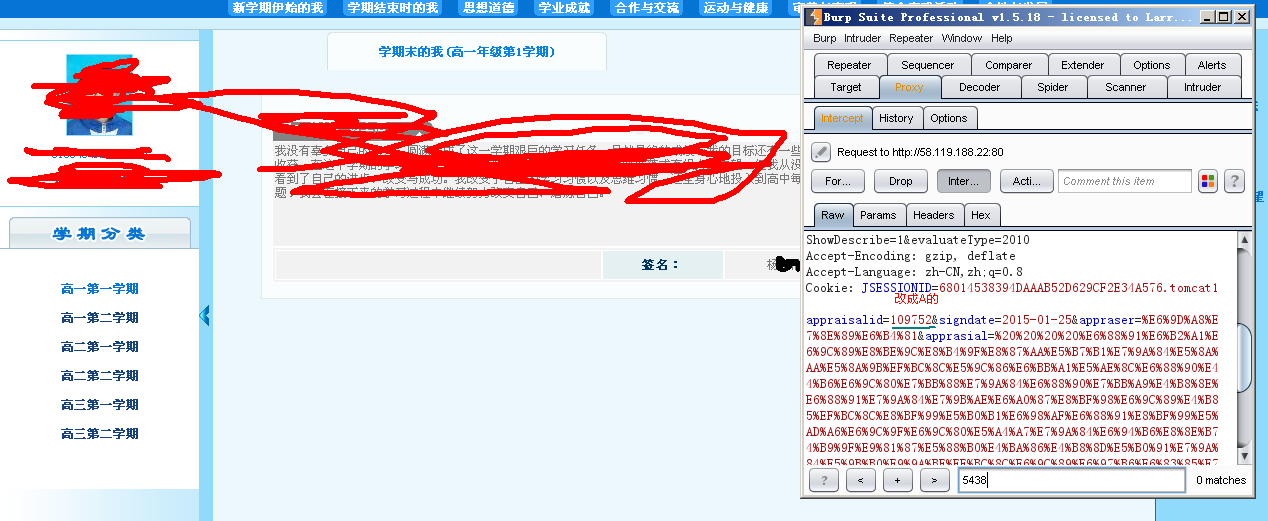Screen dimensions: 1268x521
Task: Select 高一第一学期 in sidebar
Action: click(99, 289)
